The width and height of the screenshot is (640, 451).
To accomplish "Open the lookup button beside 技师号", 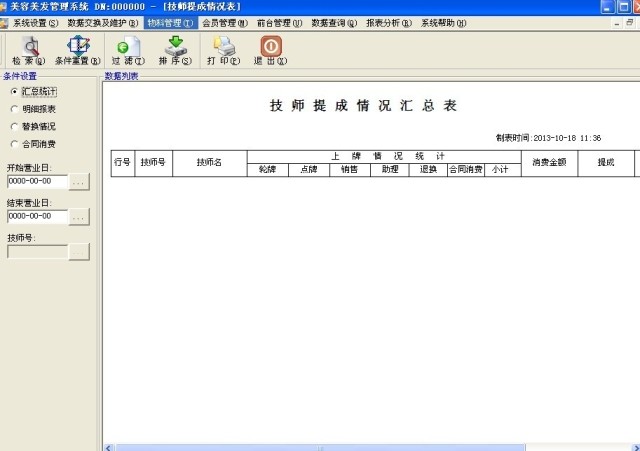I will [79, 252].
